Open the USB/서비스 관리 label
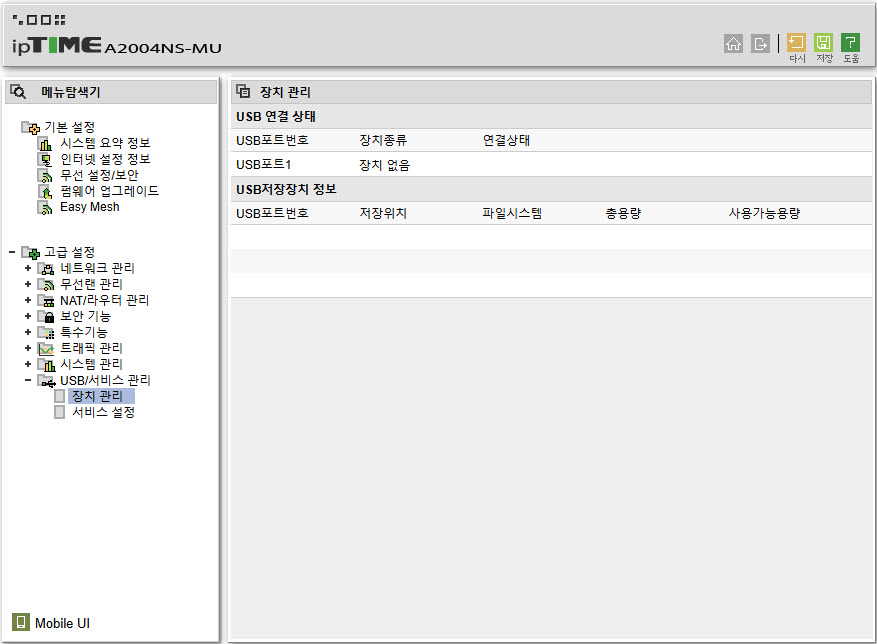The height and width of the screenshot is (644, 877). pyautogui.click(x=105, y=380)
